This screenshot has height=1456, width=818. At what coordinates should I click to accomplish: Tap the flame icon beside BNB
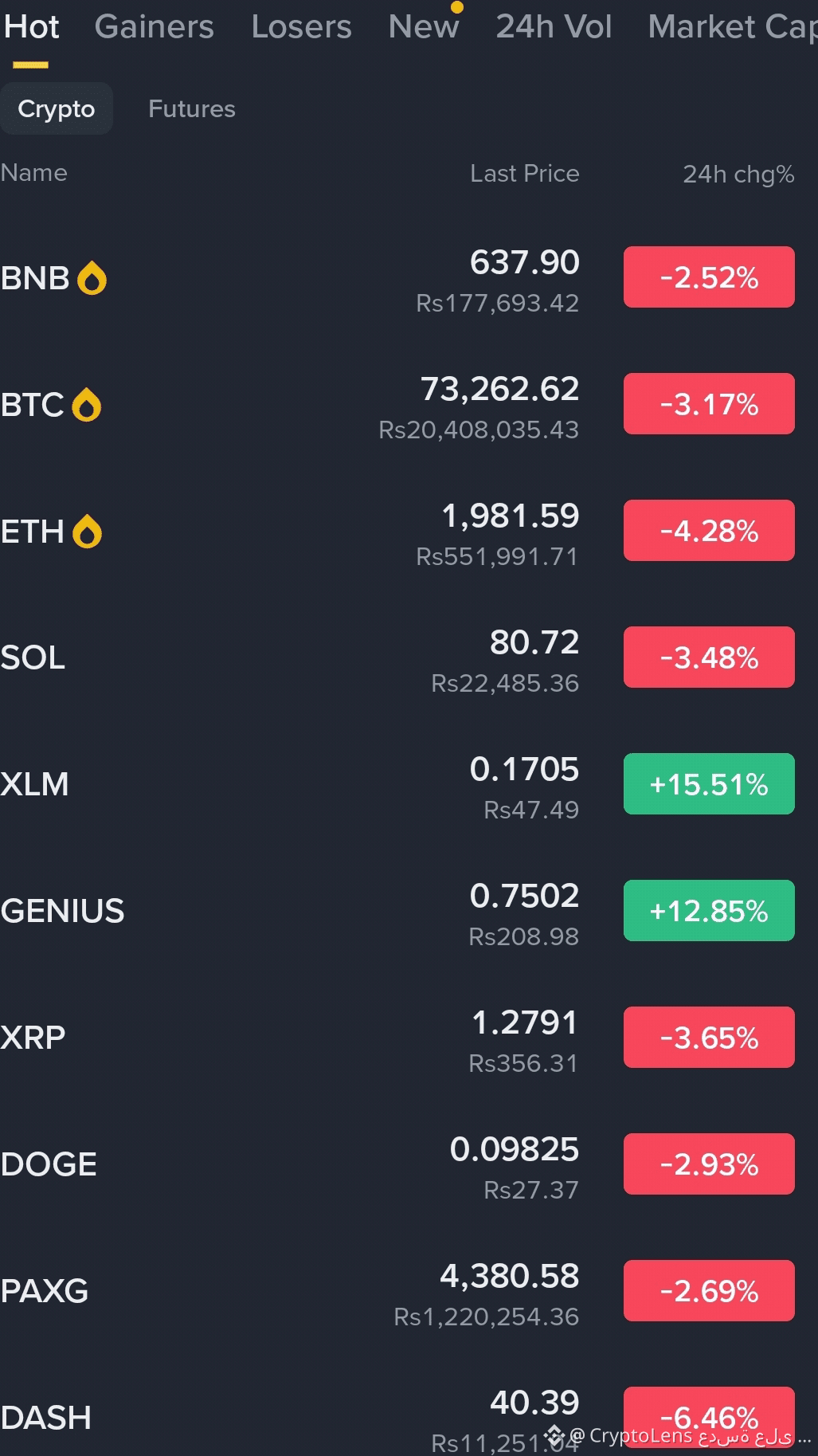92,278
